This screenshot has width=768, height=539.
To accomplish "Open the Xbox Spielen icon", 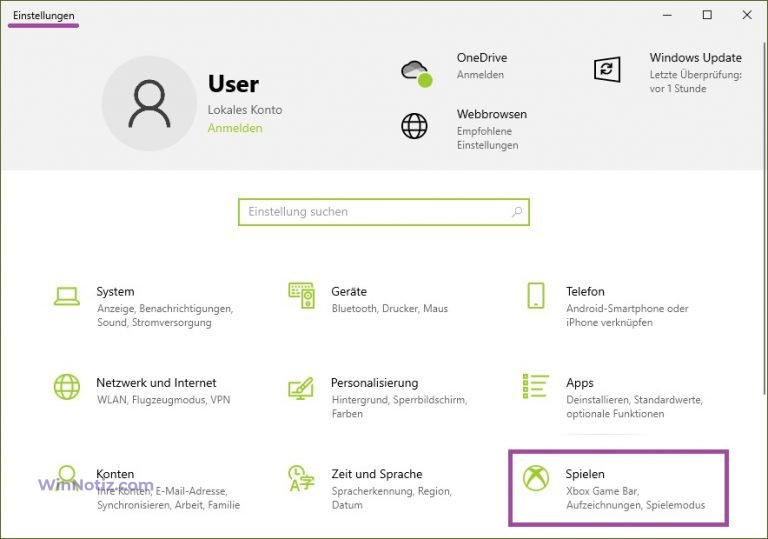I will [x=536, y=478].
